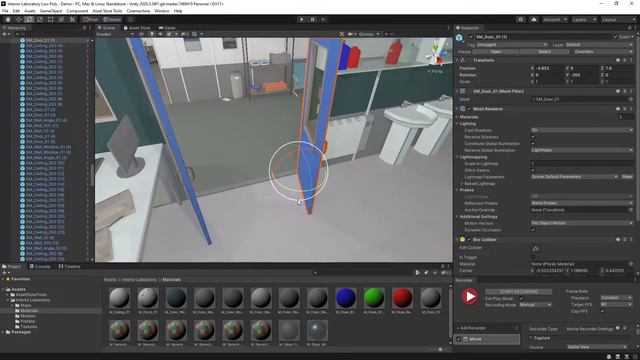This screenshot has width=640, height=360.
Task: Open the Layer dropdown showing Default
Action: 599,44
